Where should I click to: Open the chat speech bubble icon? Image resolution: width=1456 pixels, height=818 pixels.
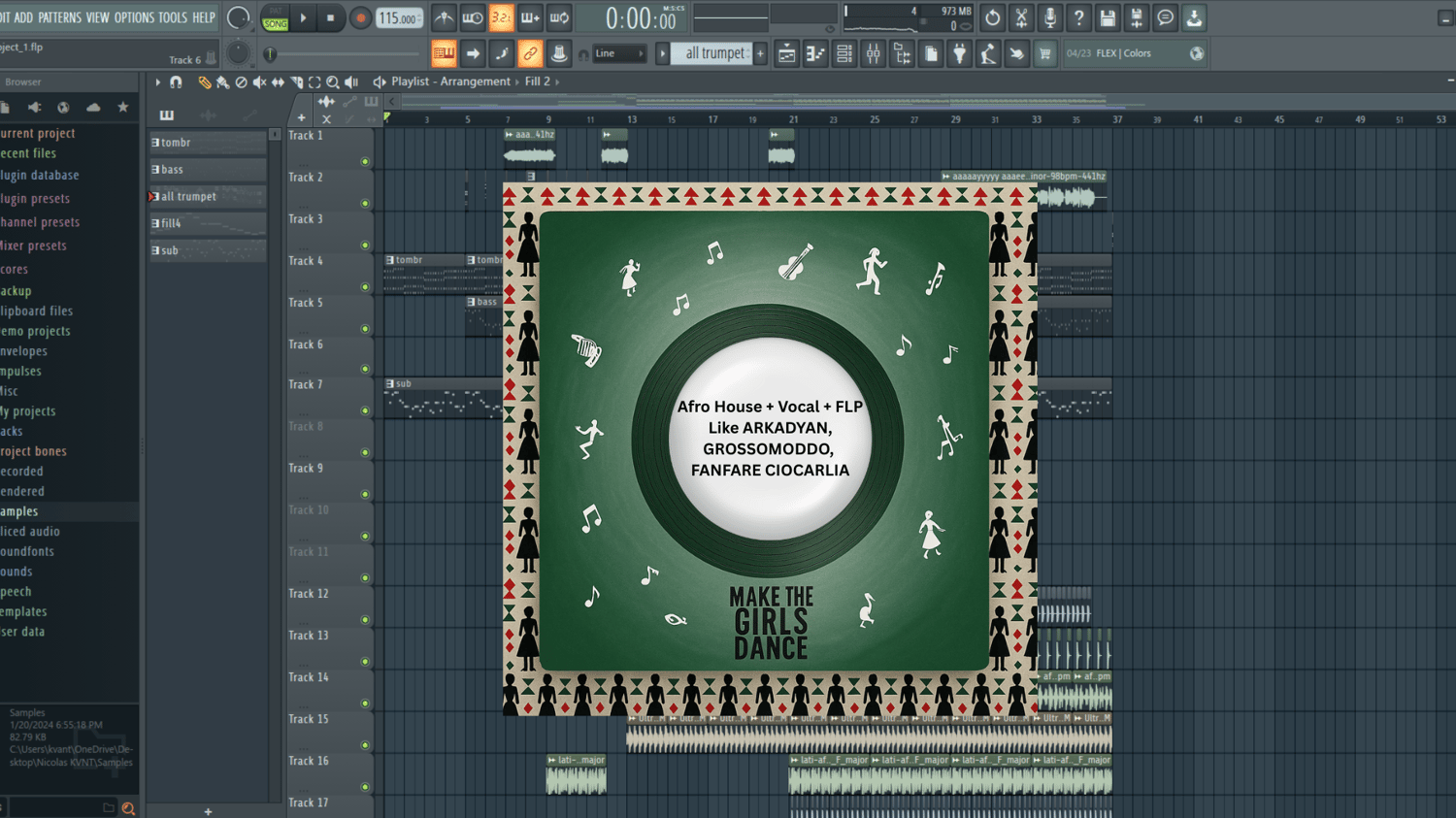point(1165,17)
